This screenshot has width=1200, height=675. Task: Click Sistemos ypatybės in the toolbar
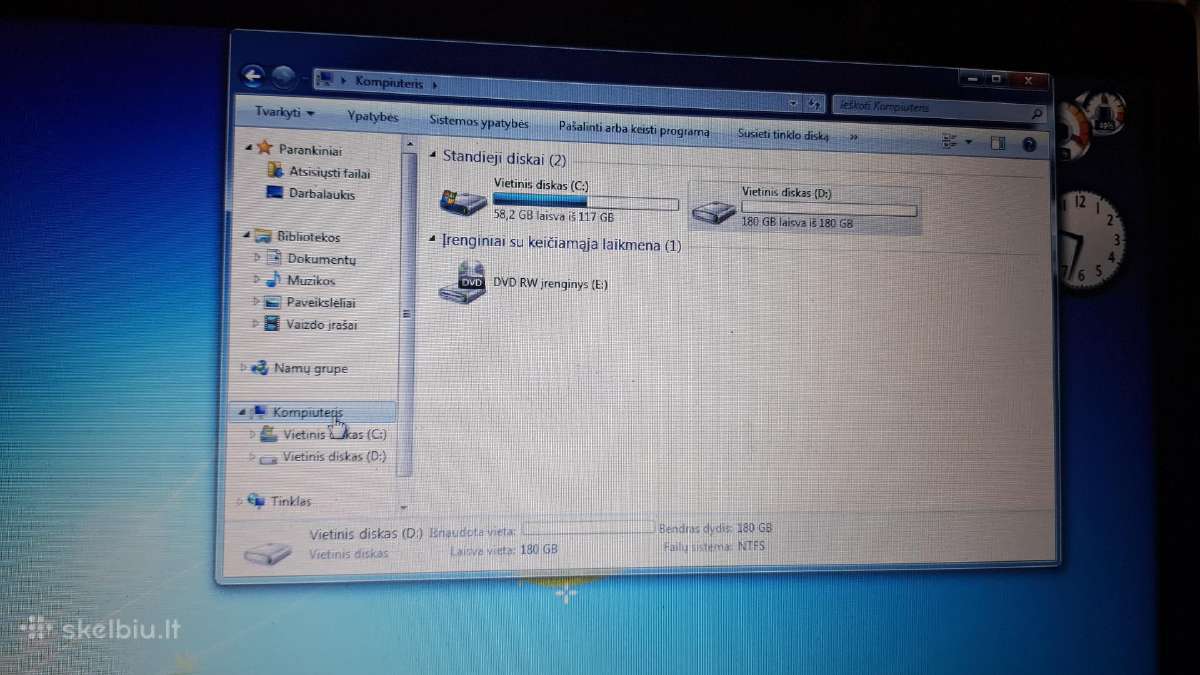[479, 122]
